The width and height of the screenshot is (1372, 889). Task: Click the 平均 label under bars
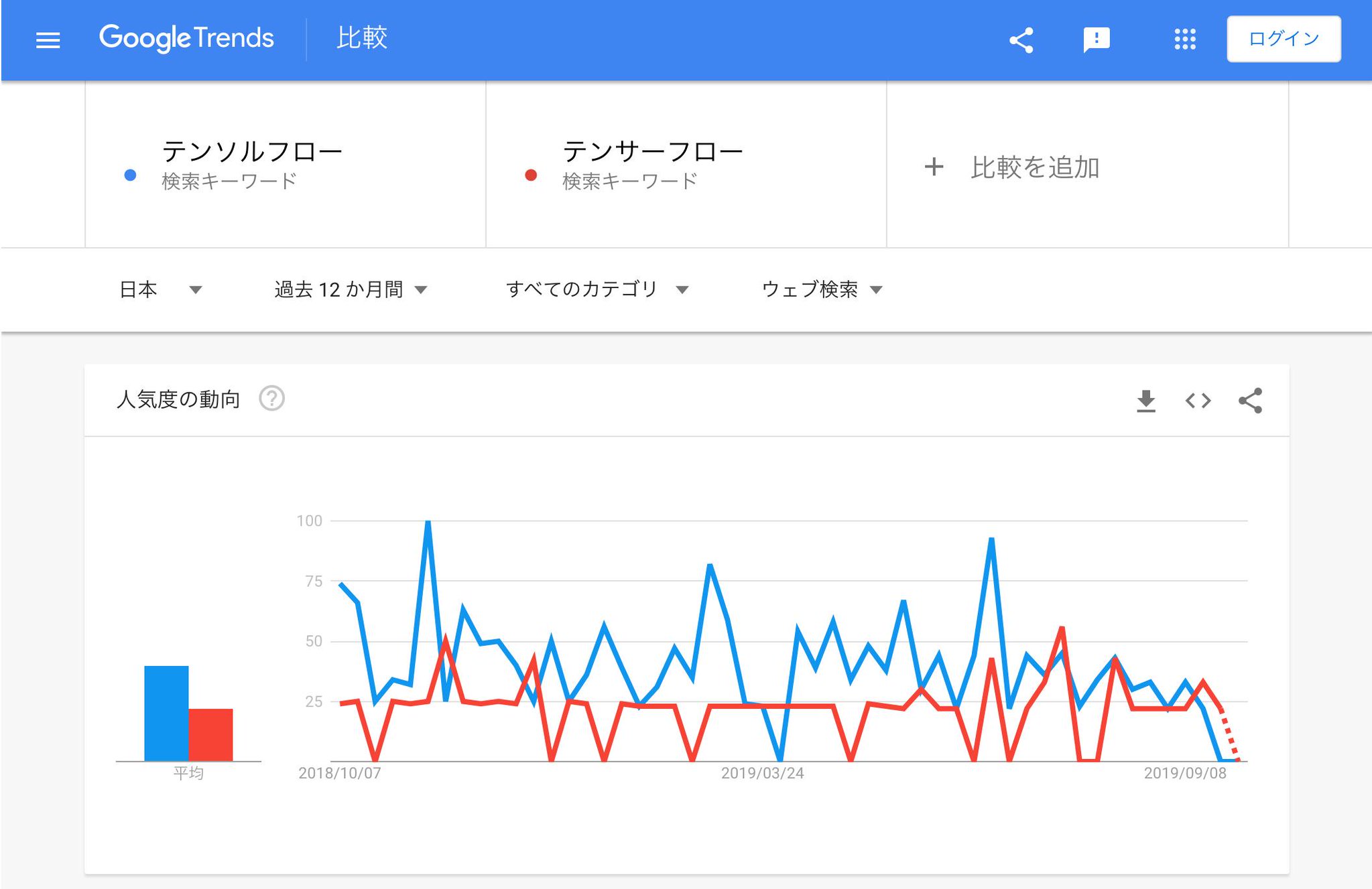(x=188, y=773)
